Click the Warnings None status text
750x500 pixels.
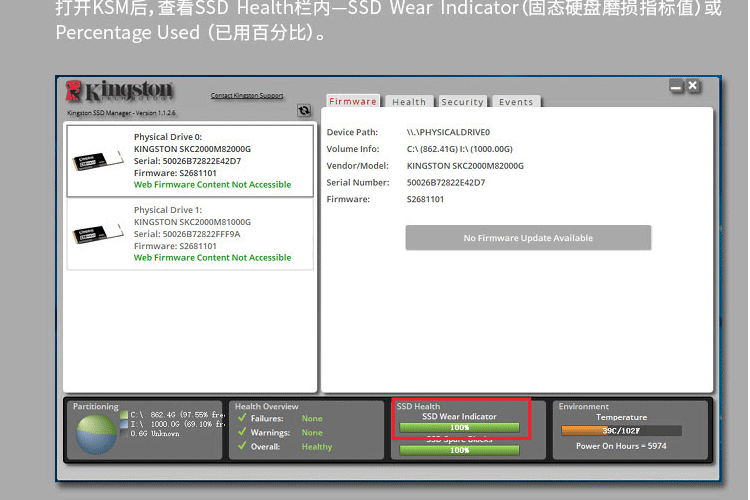[312, 433]
